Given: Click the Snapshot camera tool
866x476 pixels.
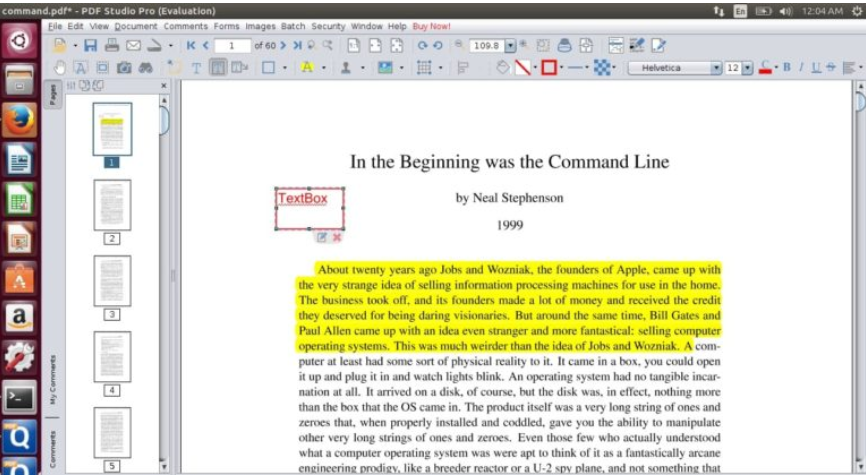Looking at the screenshot, I should [124, 68].
